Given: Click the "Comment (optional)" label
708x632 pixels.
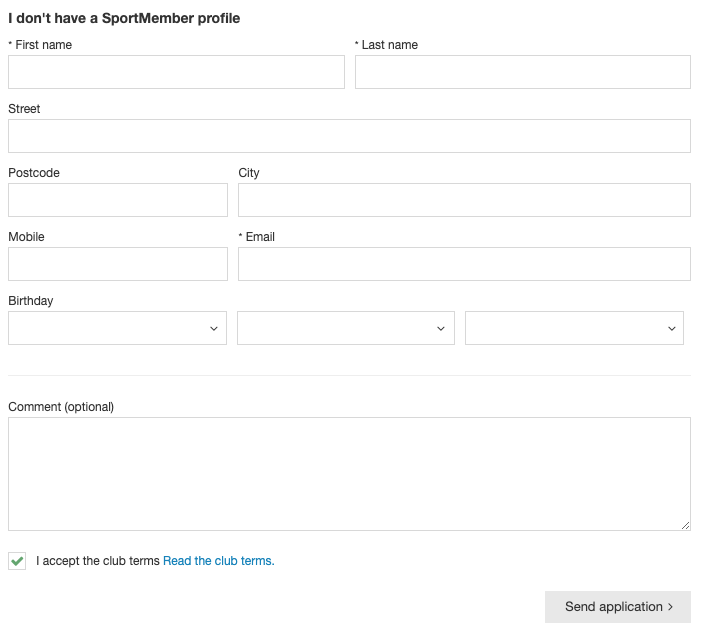Looking at the screenshot, I should point(61,407).
